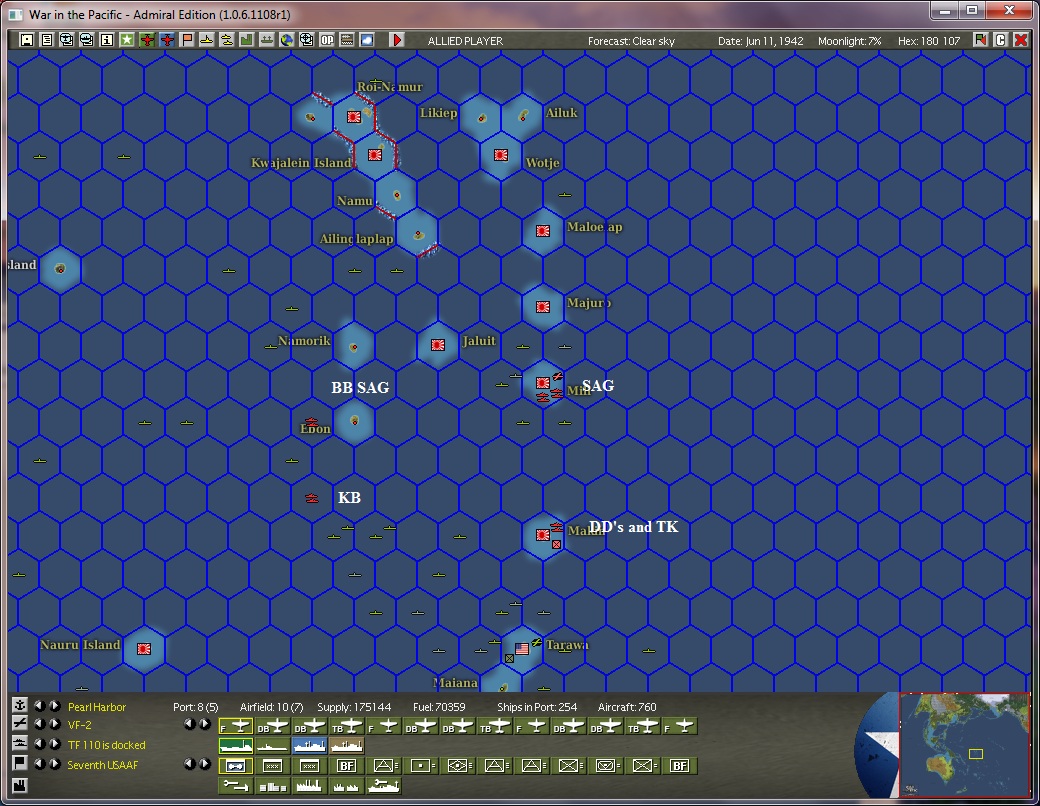Click 'TF 110 is docked' text
Screen dimensions: 1040x806
pos(107,745)
